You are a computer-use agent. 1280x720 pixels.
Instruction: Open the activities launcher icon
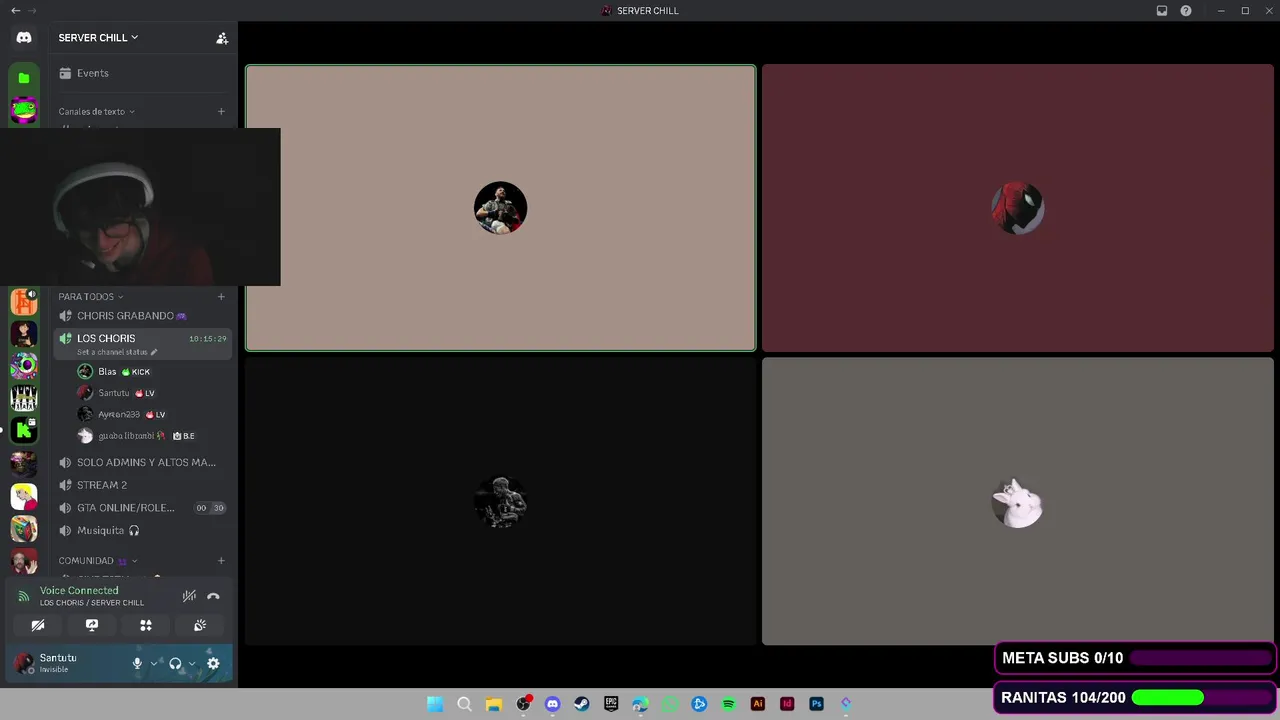tap(146, 625)
